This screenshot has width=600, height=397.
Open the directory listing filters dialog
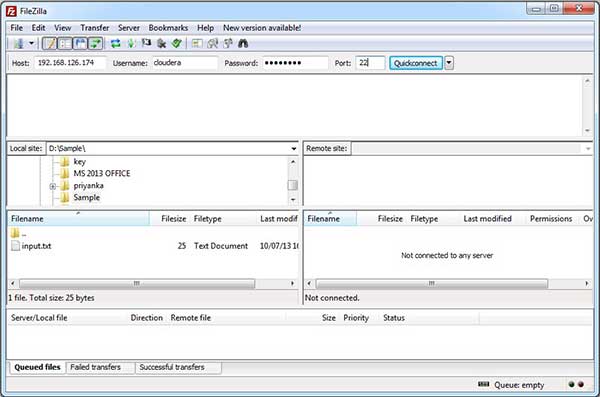(x=197, y=43)
